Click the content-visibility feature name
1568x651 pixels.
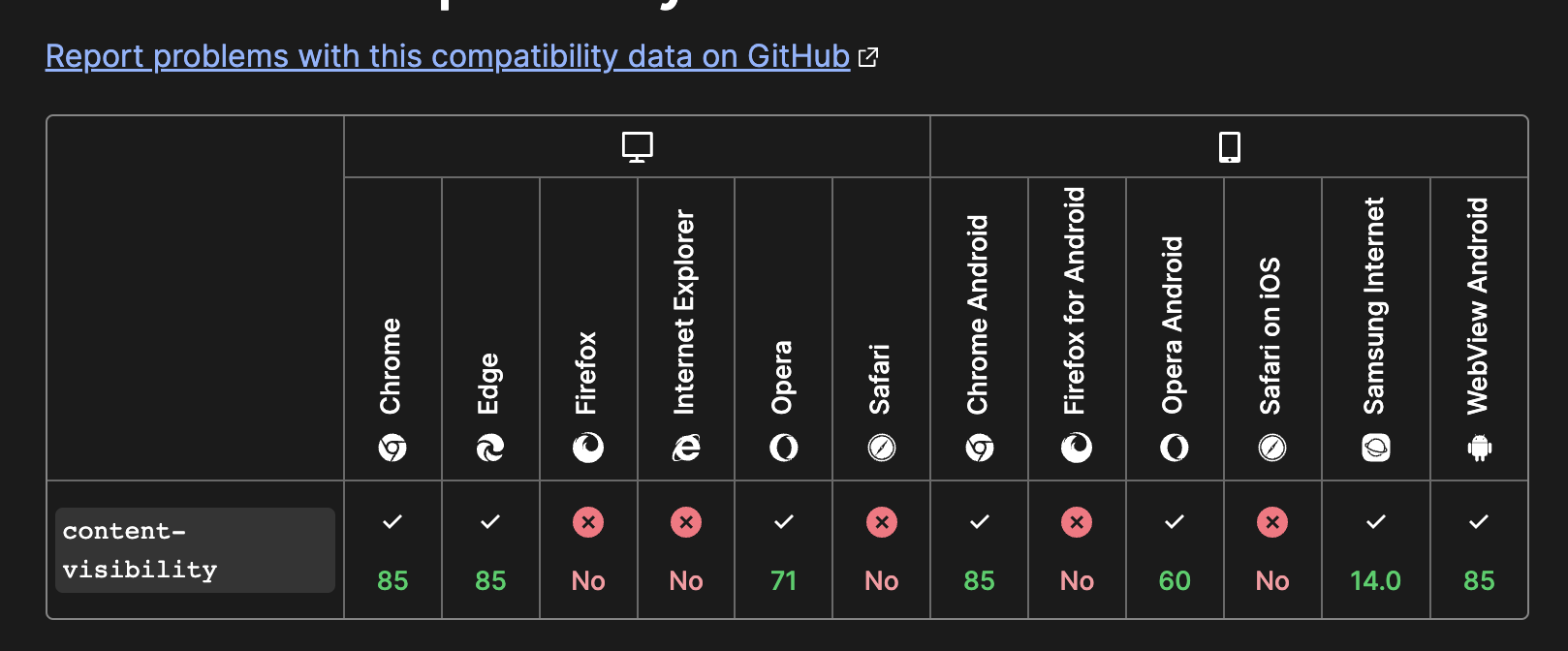[140, 550]
